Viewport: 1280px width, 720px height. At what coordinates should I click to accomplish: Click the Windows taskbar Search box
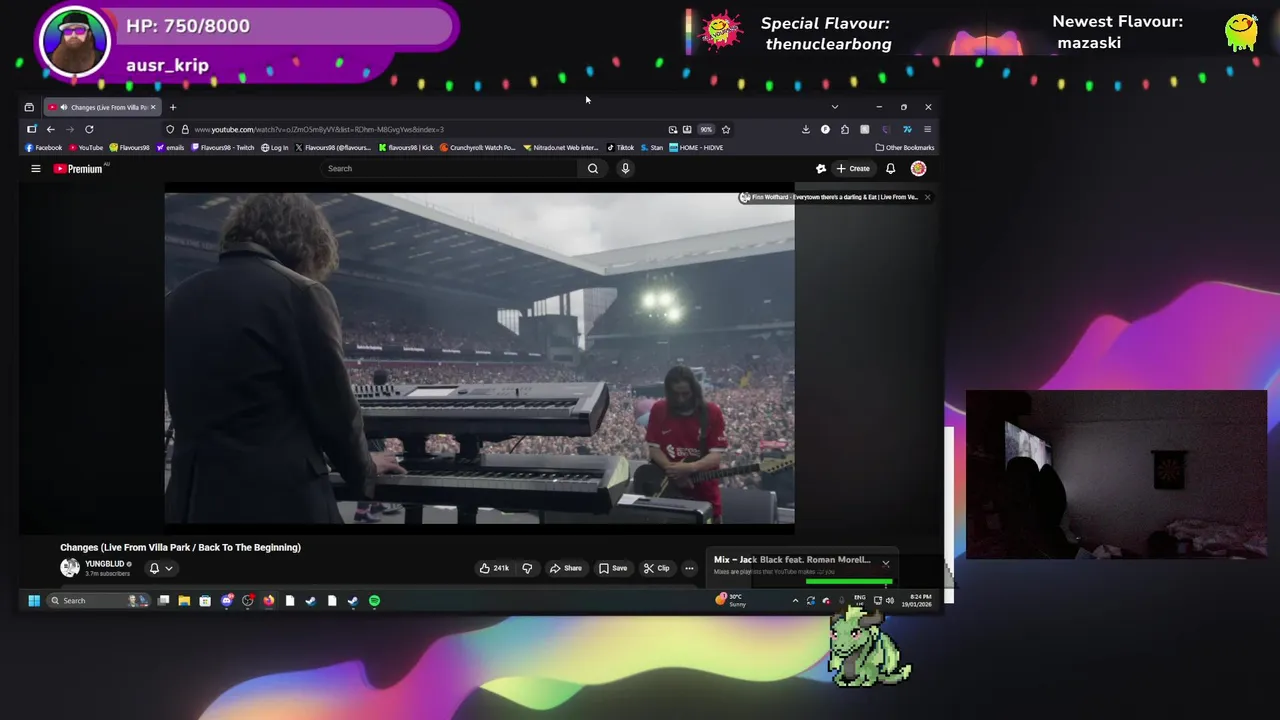(x=97, y=601)
